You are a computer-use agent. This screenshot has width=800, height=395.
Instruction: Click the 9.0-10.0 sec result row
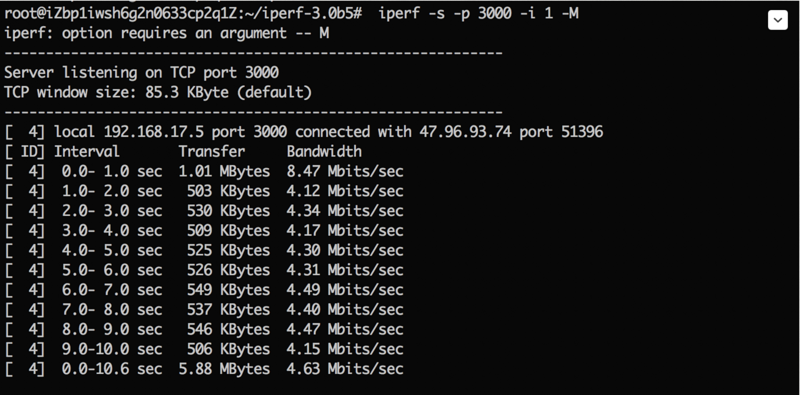(204, 350)
